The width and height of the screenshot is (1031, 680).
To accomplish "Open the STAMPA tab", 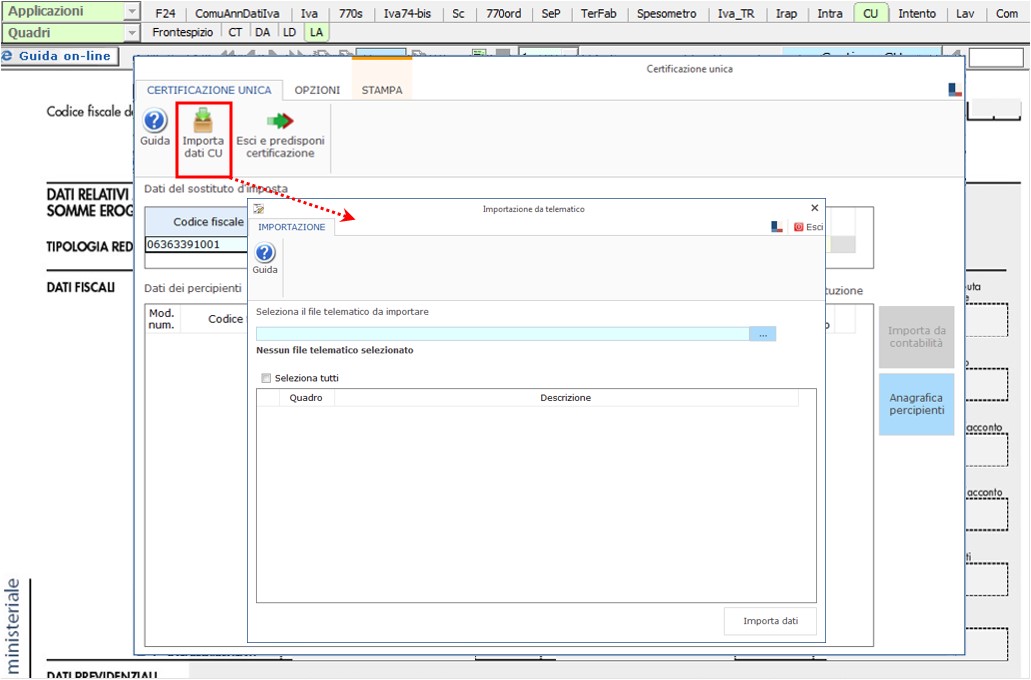I will pos(382,90).
